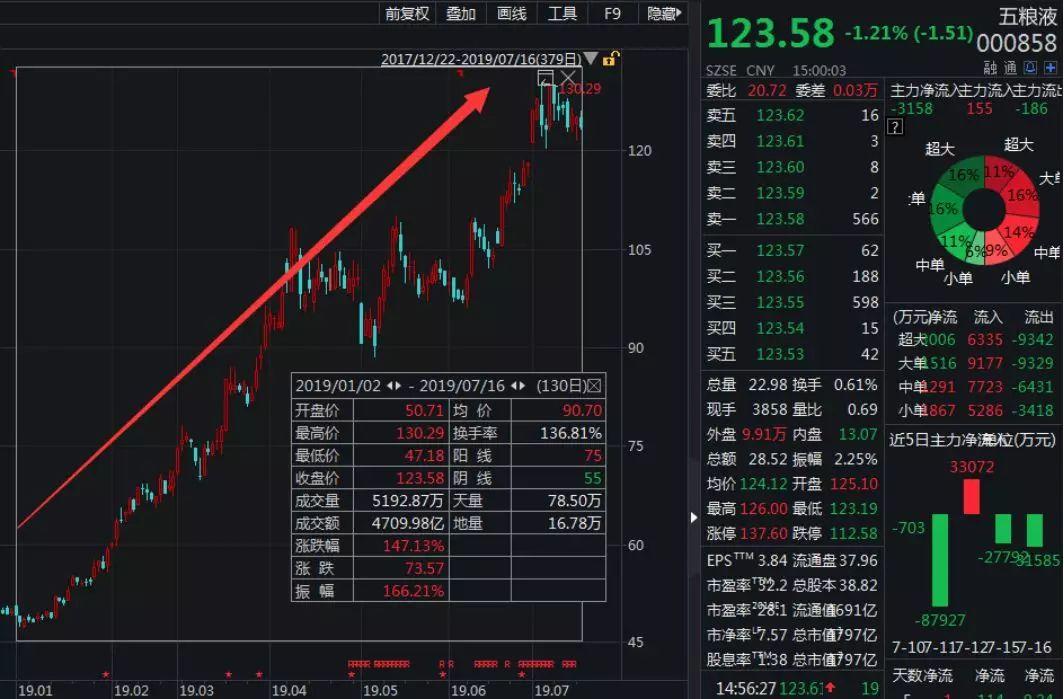Click the 涨停 137.60 value
Image resolution: width=1064 pixels, height=699 pixels.
763,533
